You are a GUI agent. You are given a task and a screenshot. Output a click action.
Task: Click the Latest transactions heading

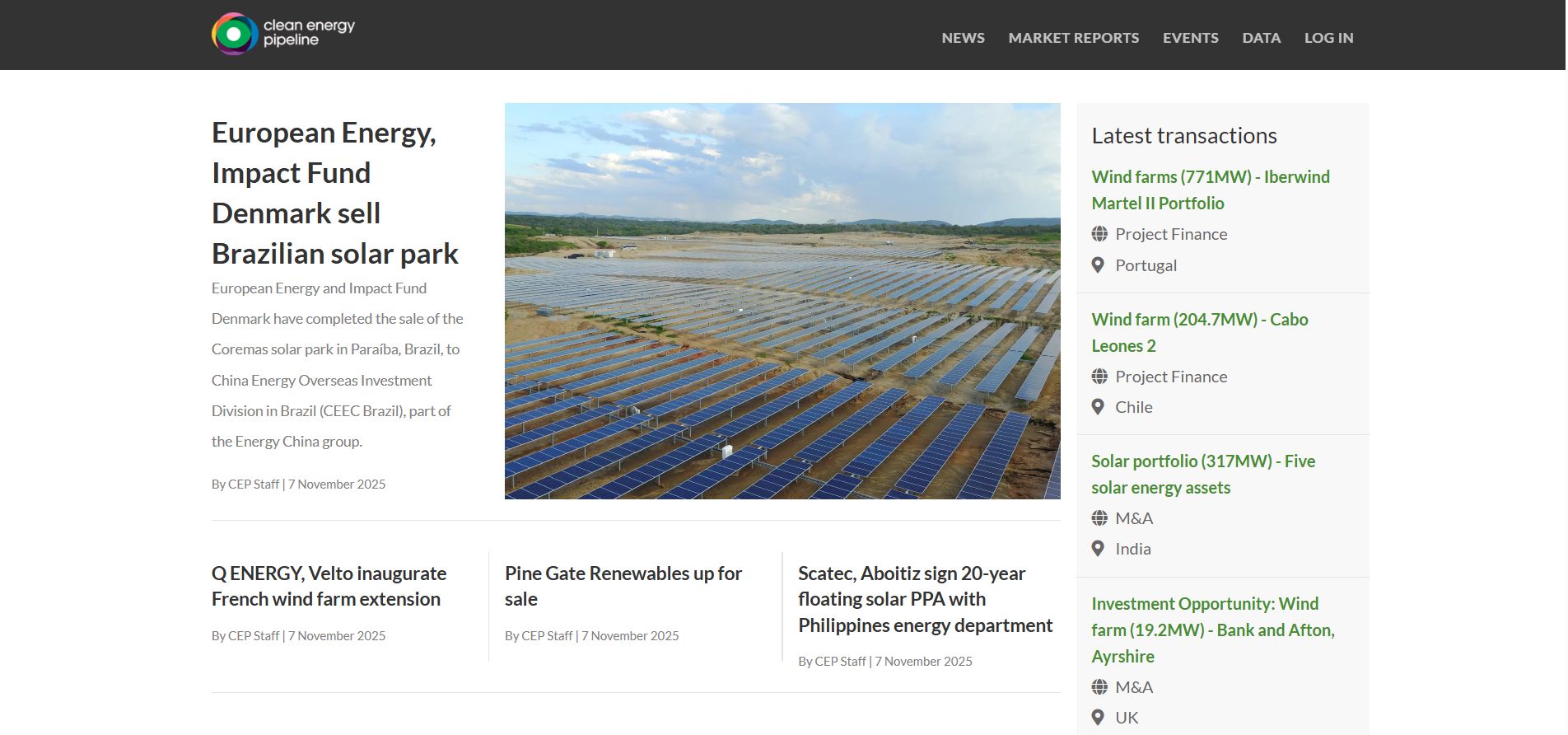click(x=1183, y=135)
